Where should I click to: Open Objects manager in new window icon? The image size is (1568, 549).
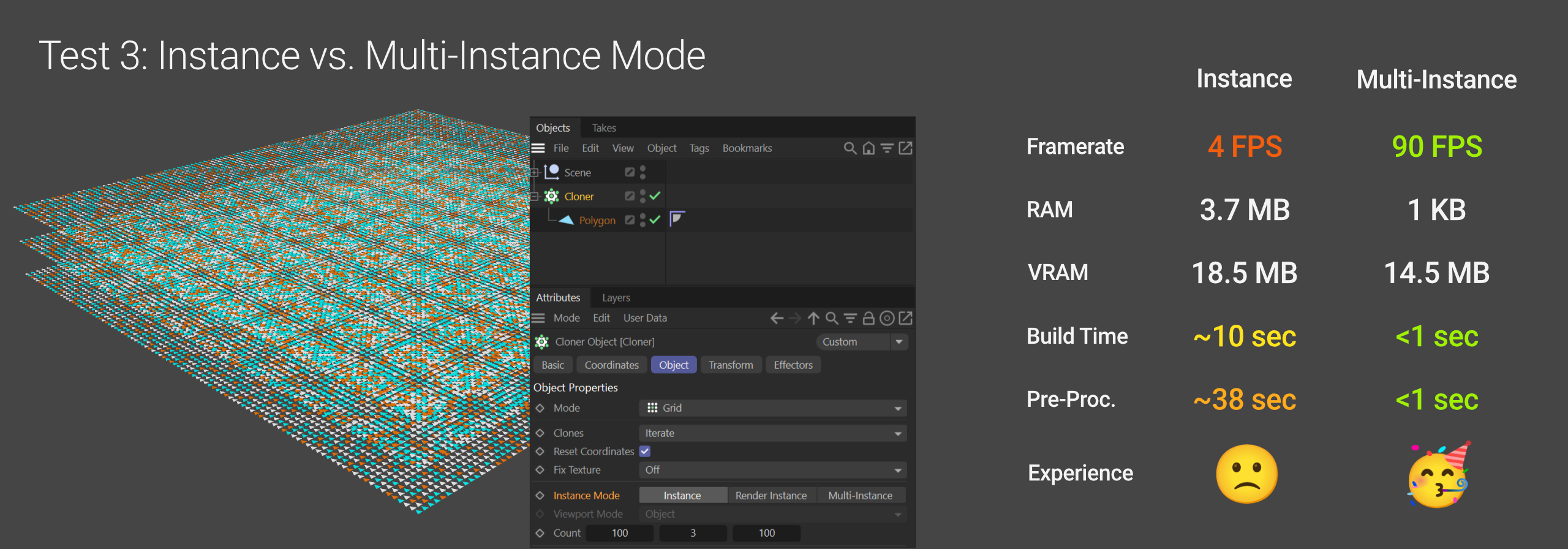coord(905,148)
